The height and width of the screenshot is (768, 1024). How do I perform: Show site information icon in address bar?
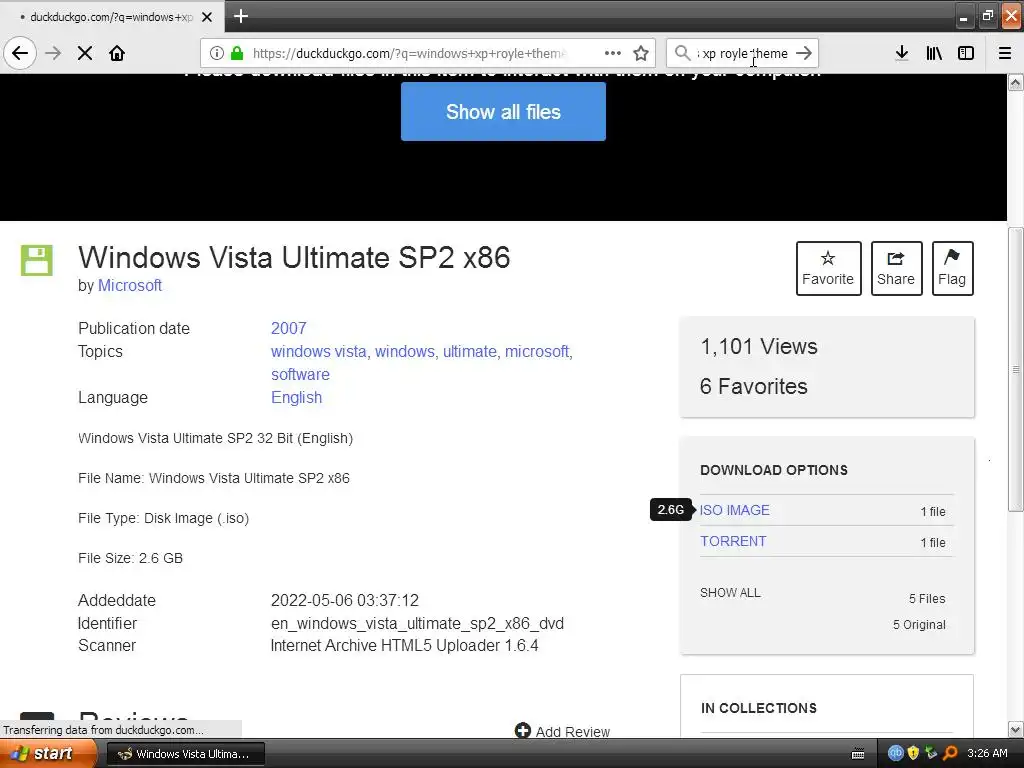click(x=216, y=53)
